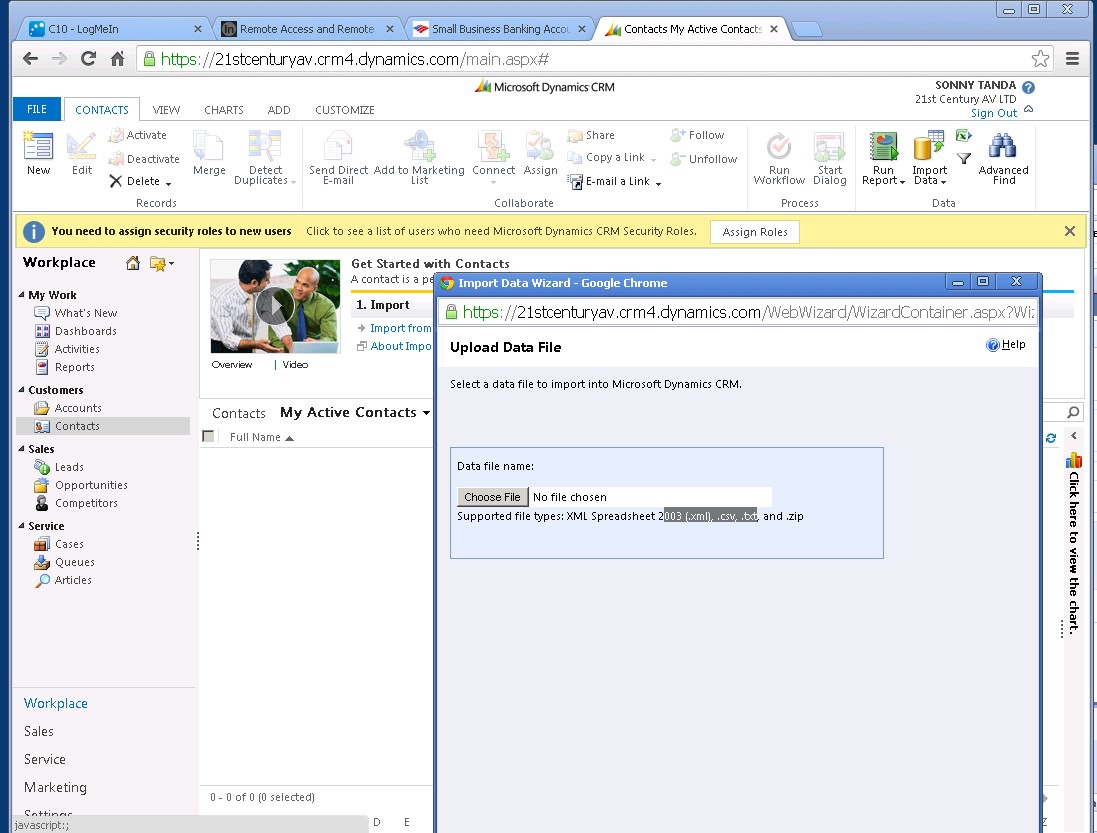Click the Merge records icon
The image size is (1097, 833).
click(209, 147)
